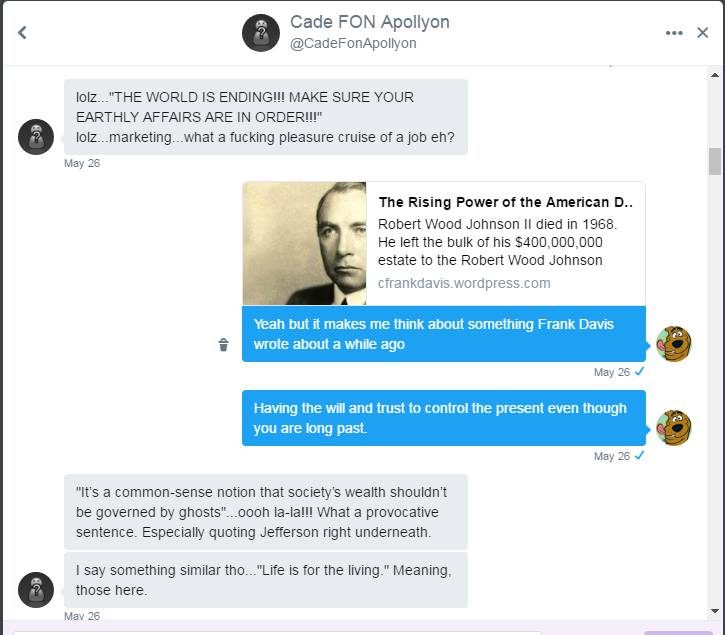Click the gray scrollbar thumb
725x635 pixels.
[715, 161]
